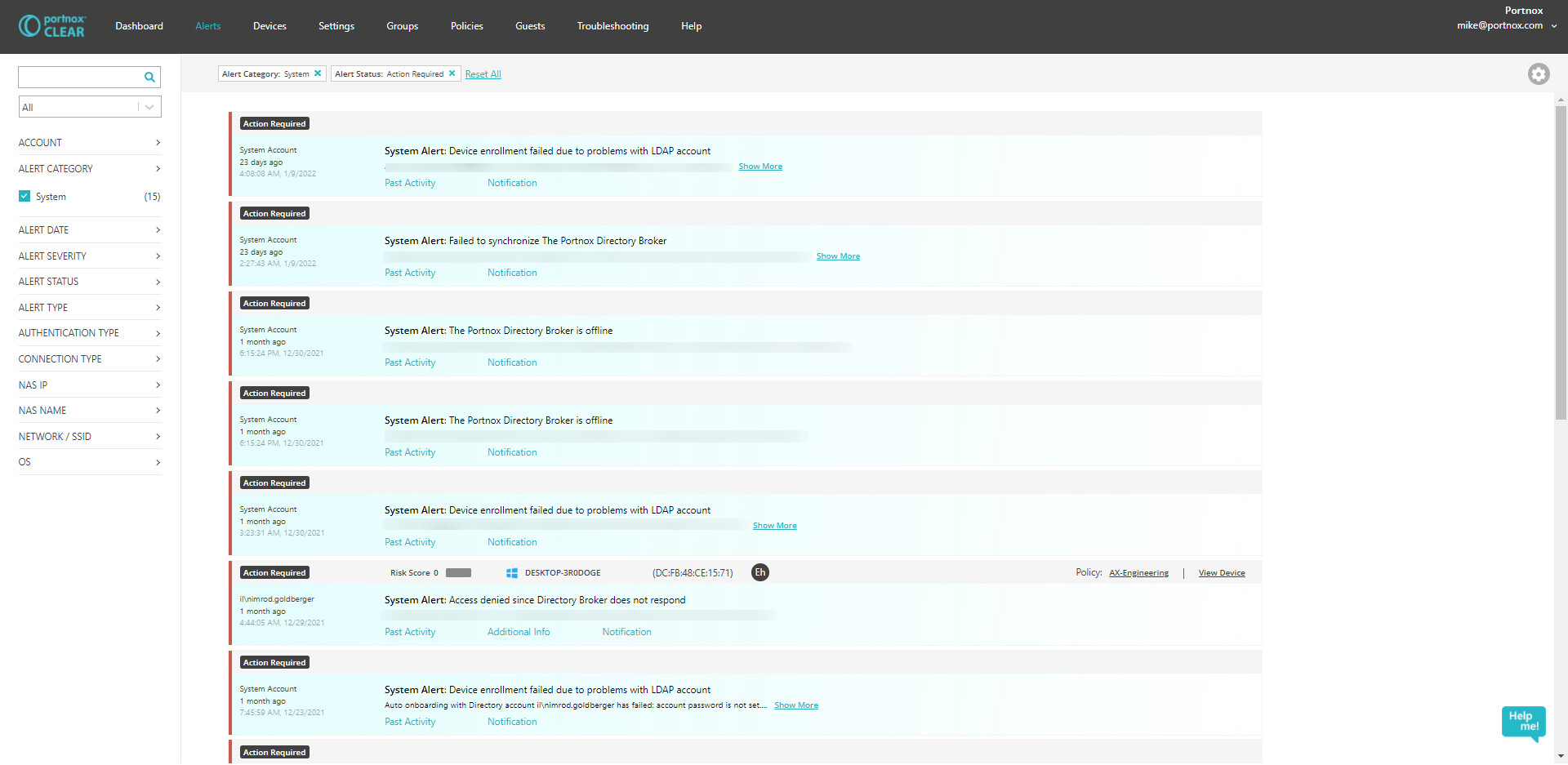Viewport: 1568px width, 765px height.
Task: Click the (DC:FB:48:CE:15:71) MAC address
Action: (693, 573)
